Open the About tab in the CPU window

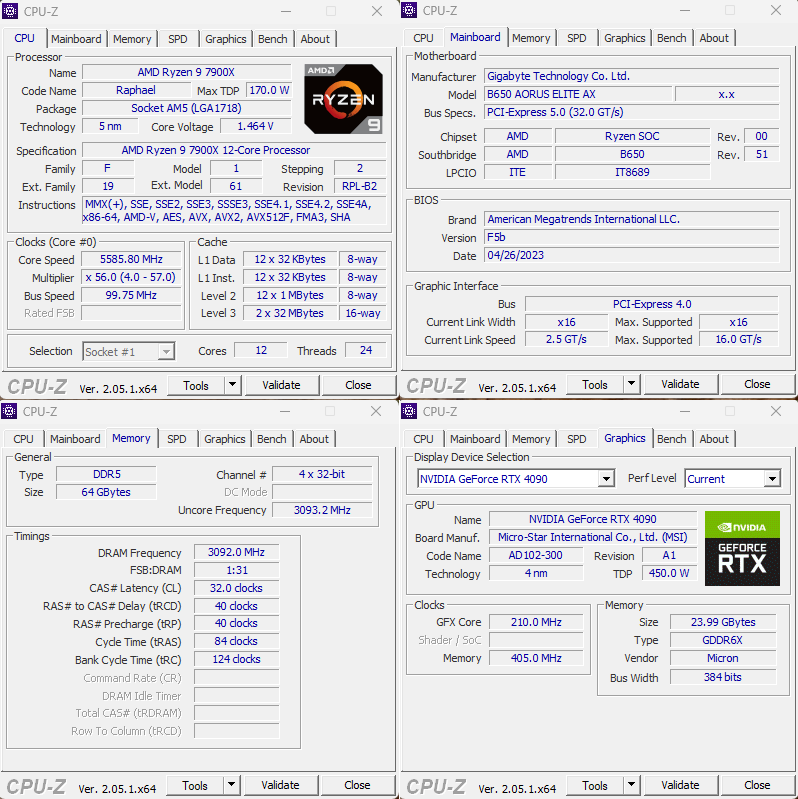point(315,39)
